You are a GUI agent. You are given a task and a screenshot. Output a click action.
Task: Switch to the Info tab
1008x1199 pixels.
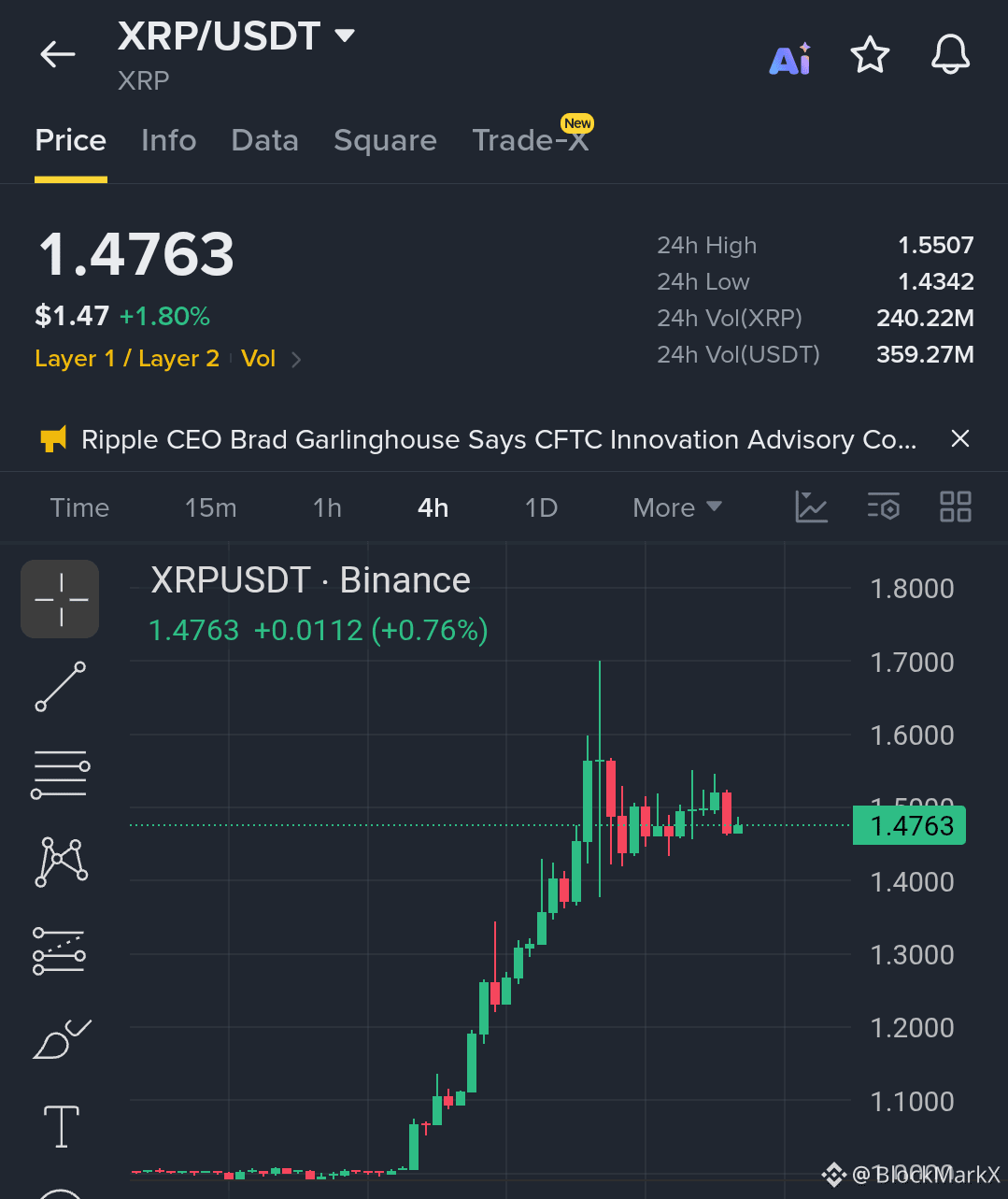tap(169, 140)
